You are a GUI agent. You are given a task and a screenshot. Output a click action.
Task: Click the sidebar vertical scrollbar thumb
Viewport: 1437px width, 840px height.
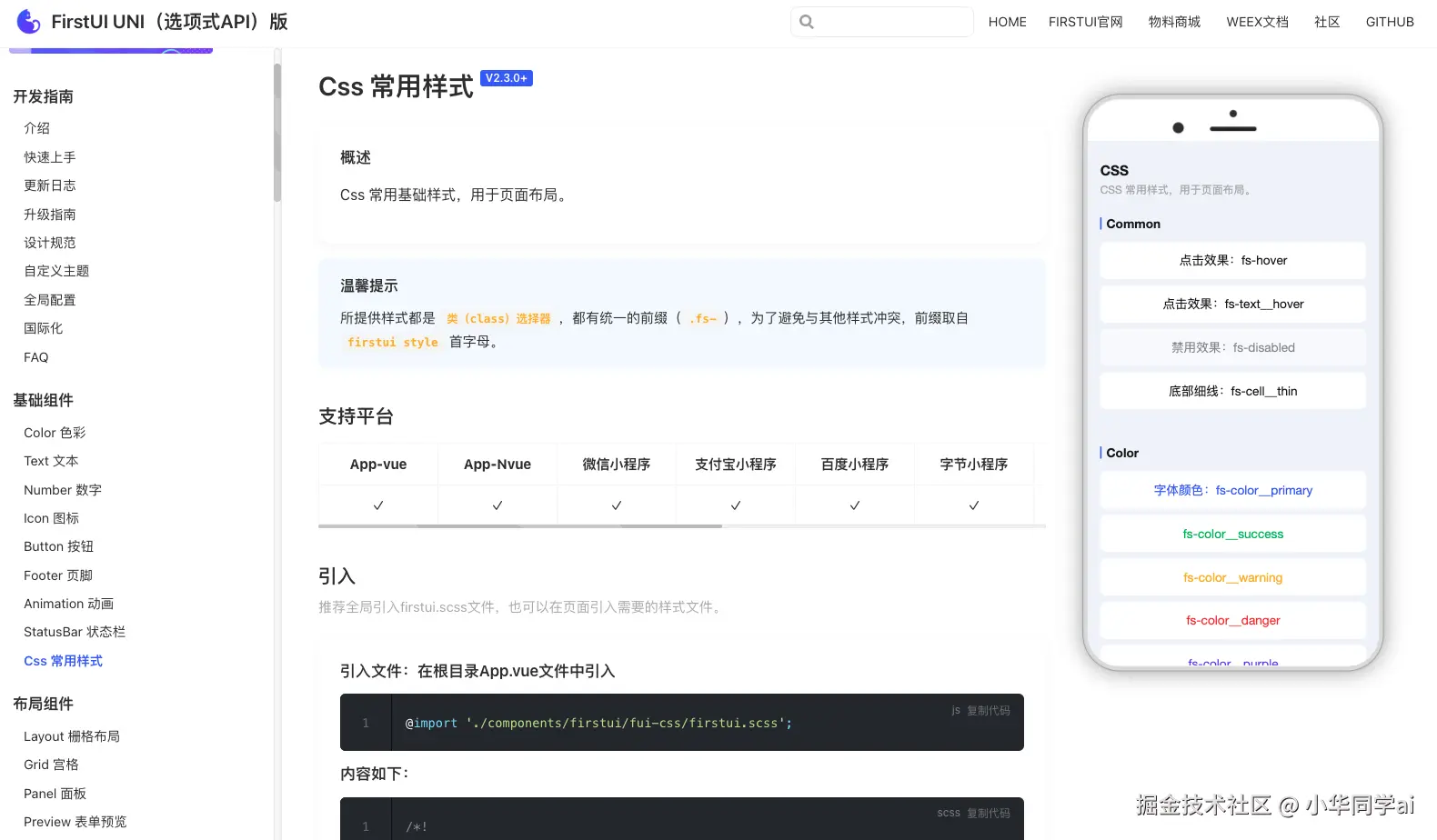(x=277, y=133)
